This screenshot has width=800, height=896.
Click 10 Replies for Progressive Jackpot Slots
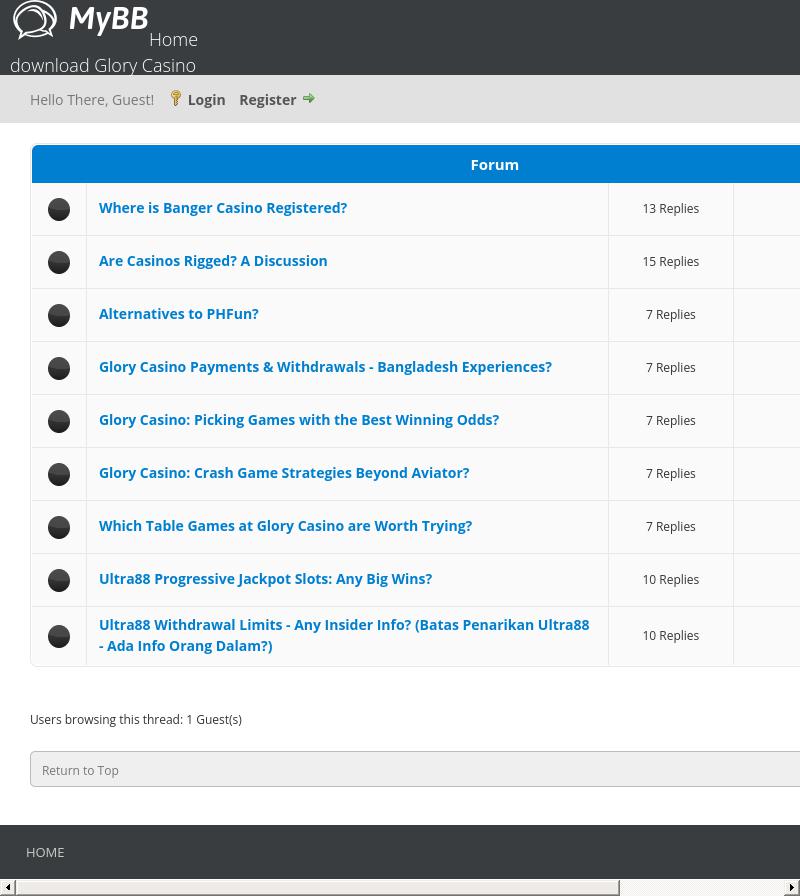coord(670,579)
